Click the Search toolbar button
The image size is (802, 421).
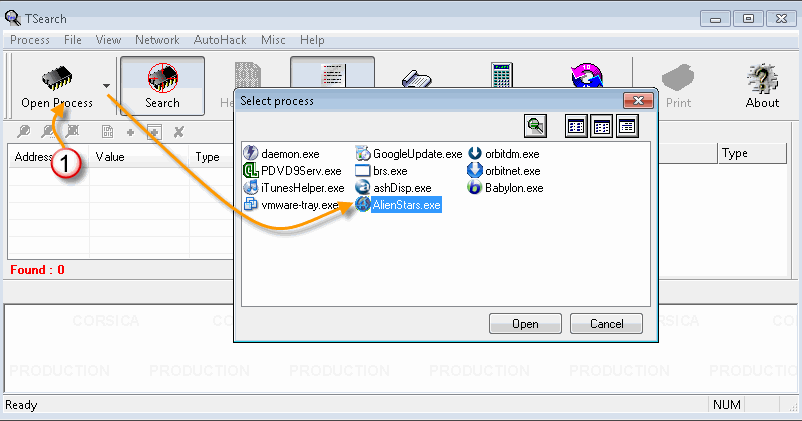pyautogui.click(x=163, y=86)
